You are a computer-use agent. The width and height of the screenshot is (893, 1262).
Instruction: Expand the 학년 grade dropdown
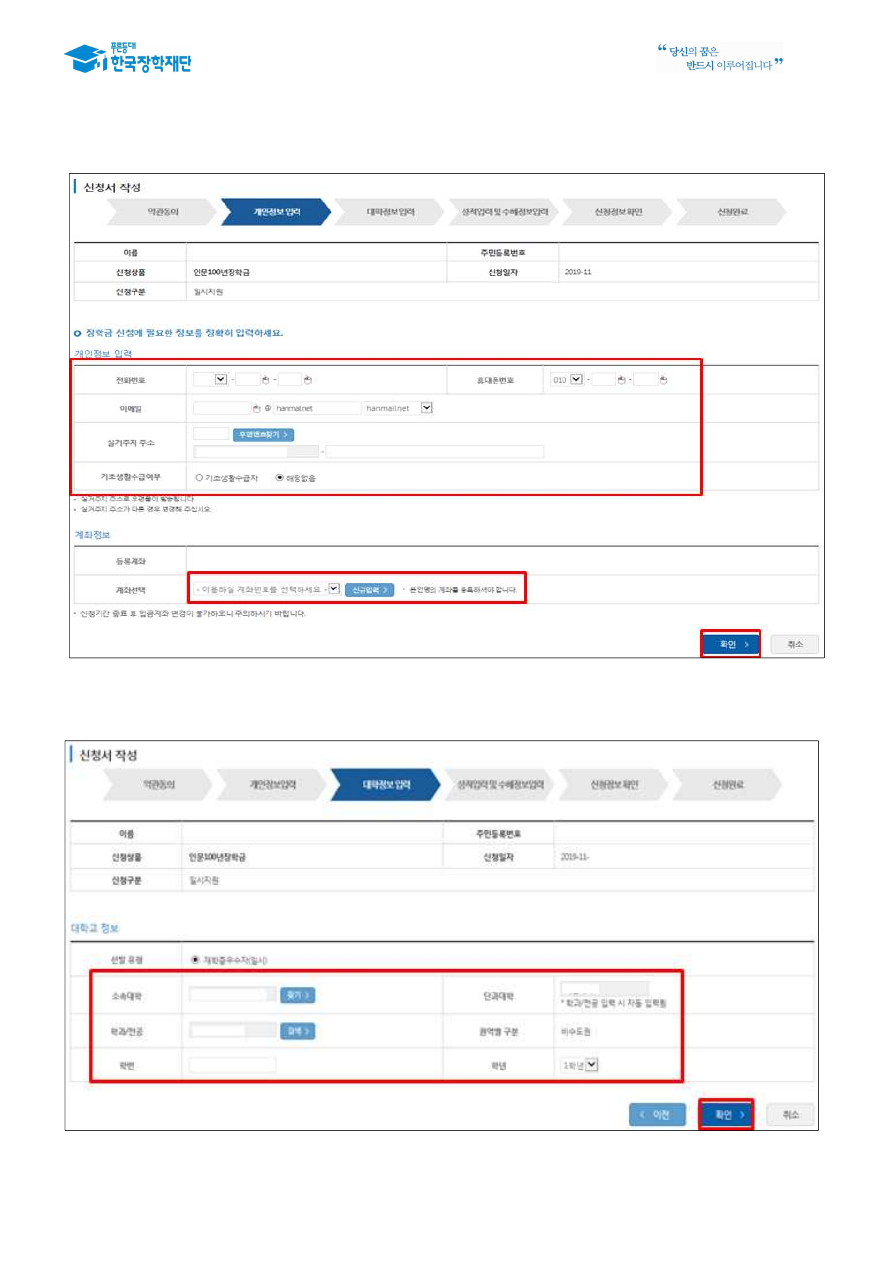pyautogui.click(x=591, y=1065)
